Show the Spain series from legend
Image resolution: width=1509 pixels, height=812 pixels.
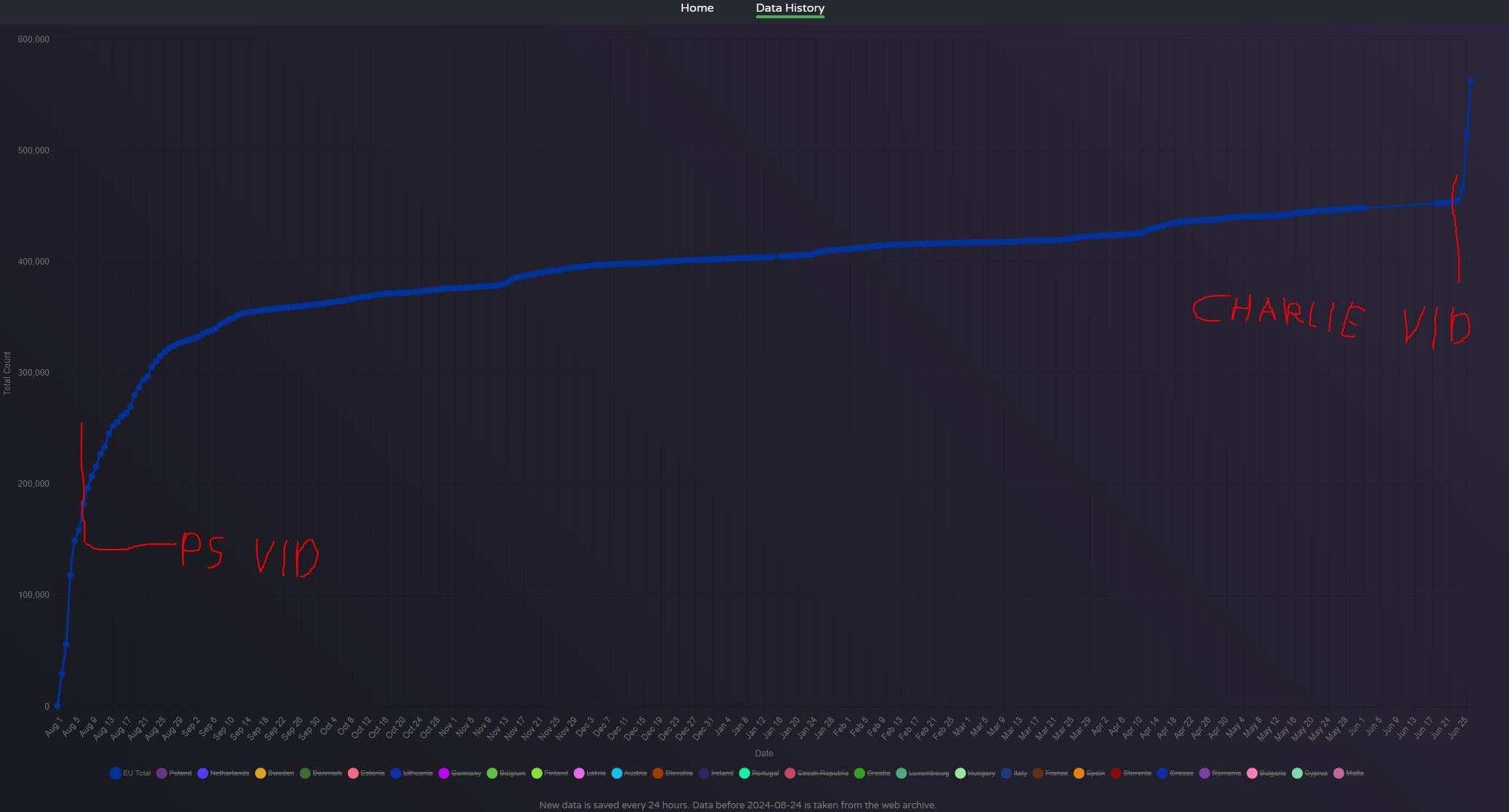[x=1089, y=773]
